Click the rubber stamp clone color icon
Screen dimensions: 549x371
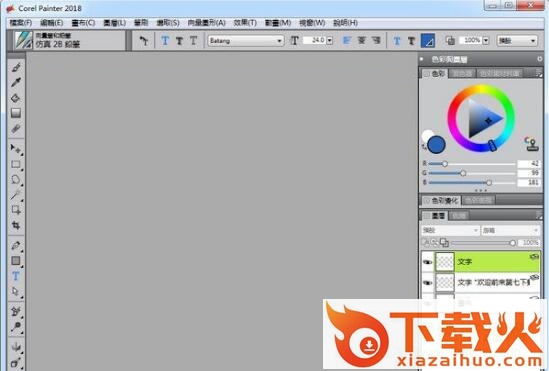click(x=531, y=144)
